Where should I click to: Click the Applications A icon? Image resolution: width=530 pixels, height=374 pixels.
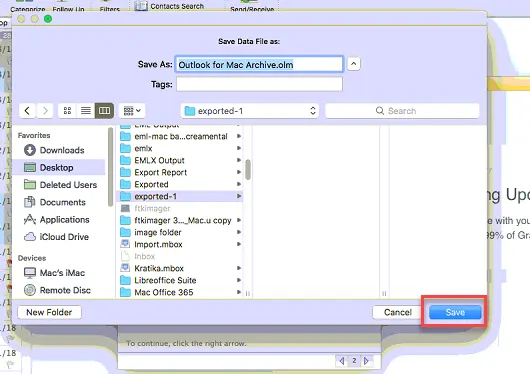point(30,219)
